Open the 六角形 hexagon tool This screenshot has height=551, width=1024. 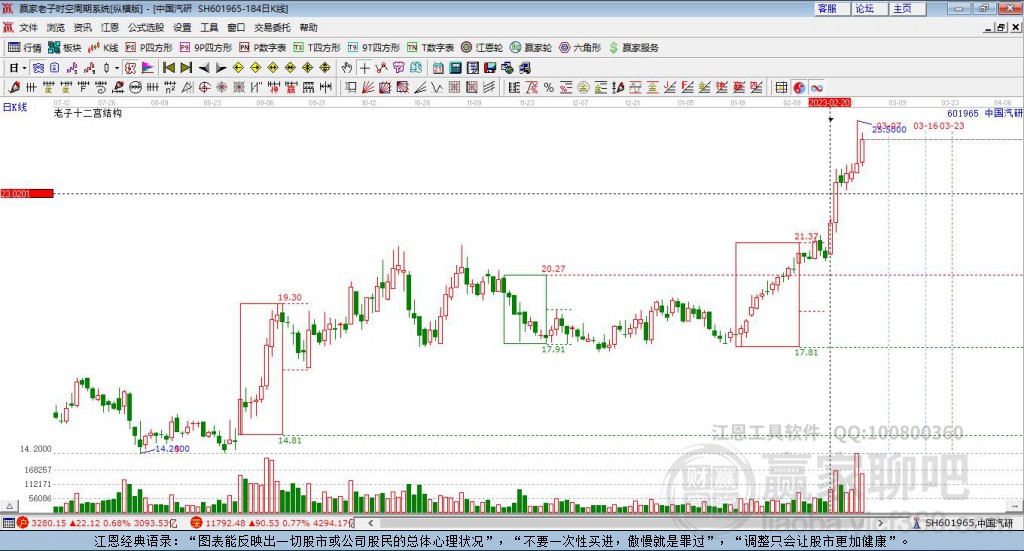click(580, 48)
